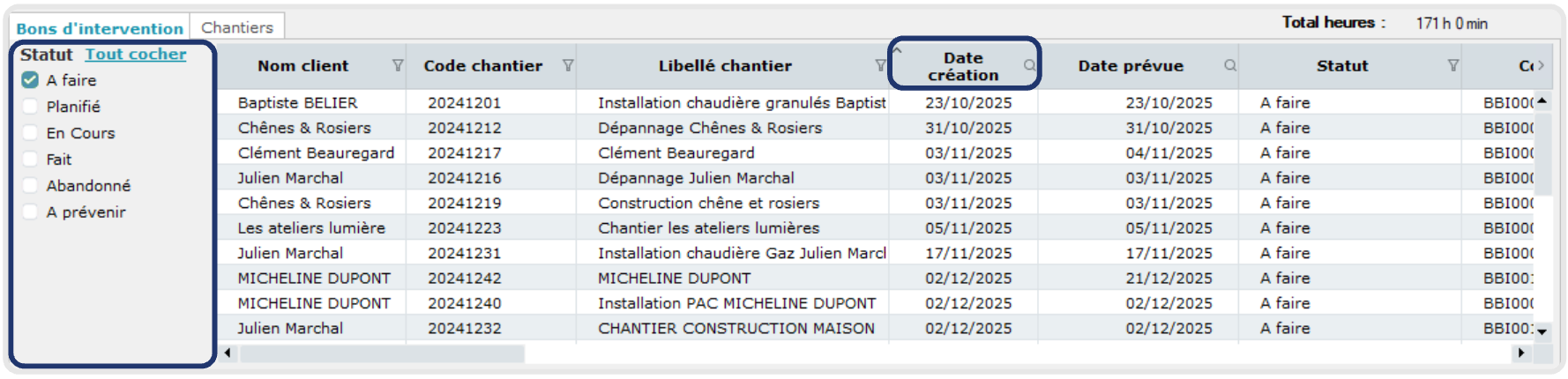Click the horizontal scrollbar left arrow
The height and width of the screenshot is (379, 1568).
coord(228,353)
